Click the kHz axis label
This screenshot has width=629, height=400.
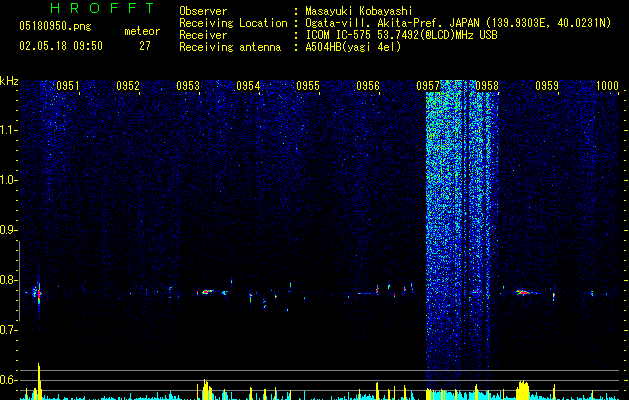9,81
